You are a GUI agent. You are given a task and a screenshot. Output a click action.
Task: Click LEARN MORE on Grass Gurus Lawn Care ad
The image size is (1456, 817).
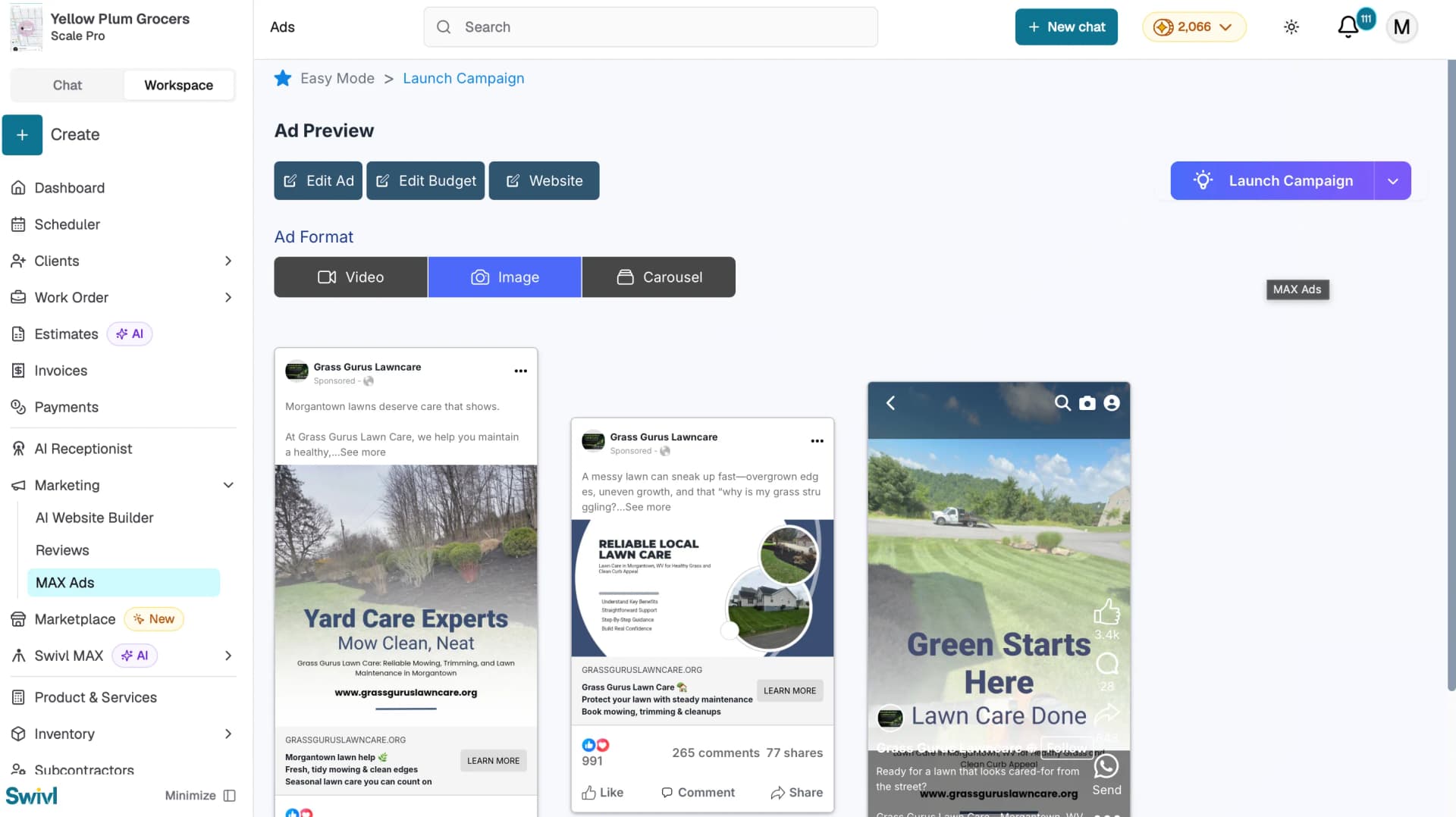click(790, 691)
